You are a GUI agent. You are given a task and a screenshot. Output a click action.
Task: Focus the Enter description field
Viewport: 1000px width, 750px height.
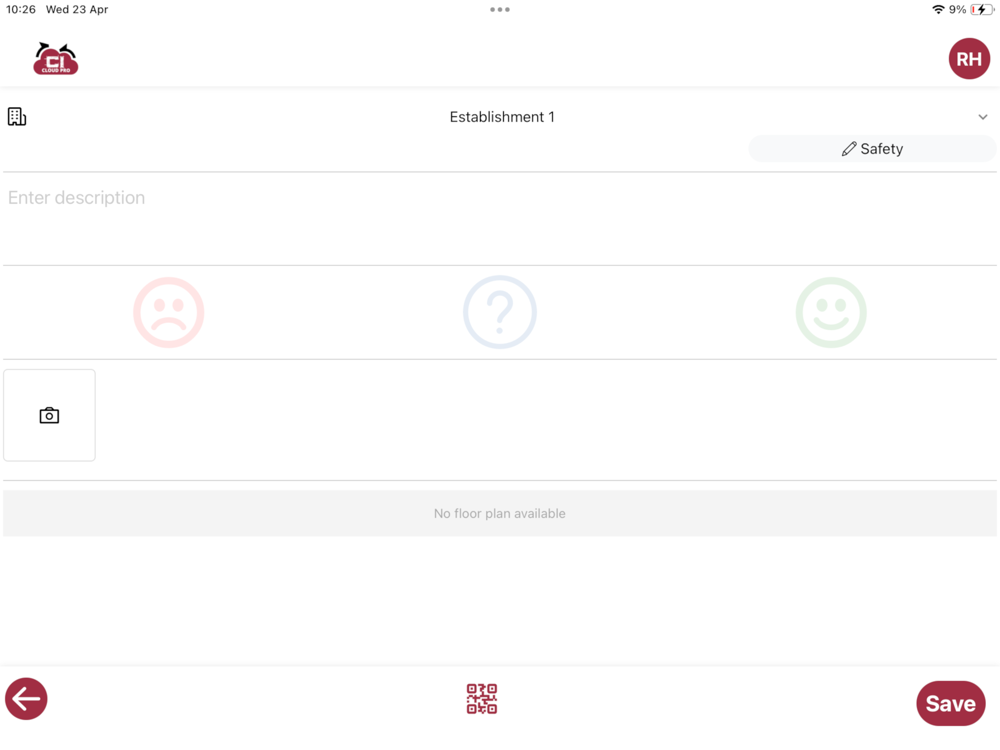click(500, 219)
